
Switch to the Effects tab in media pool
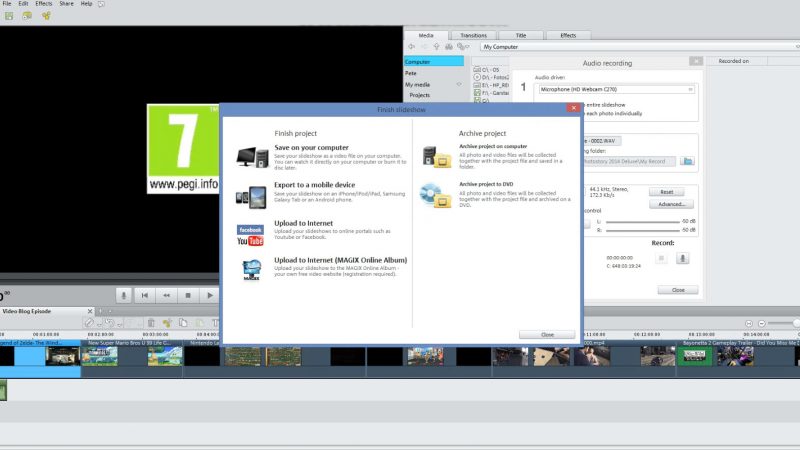point(568,35)
